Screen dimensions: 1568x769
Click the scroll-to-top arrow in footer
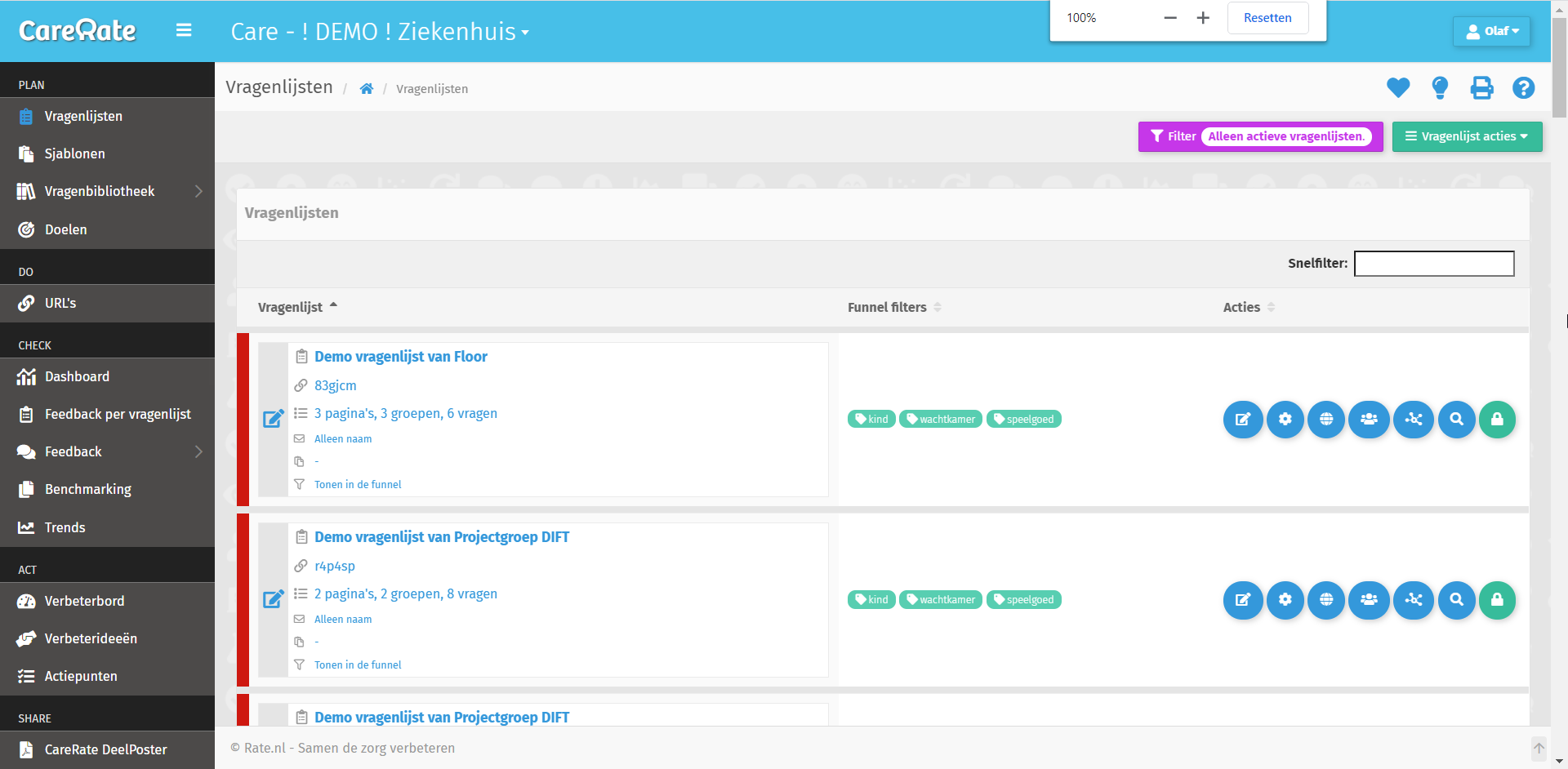(1539, 749)
